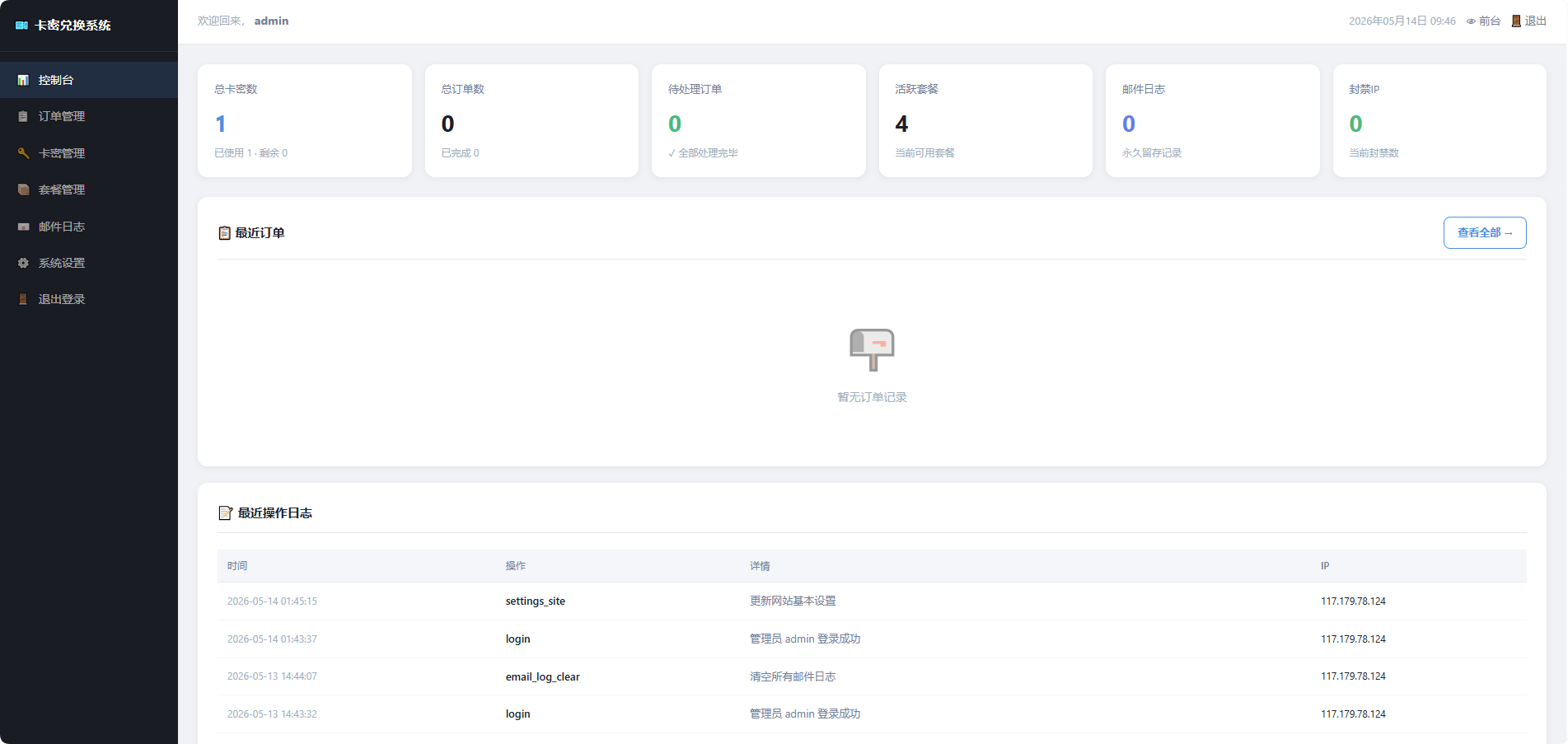This screenshot has width=1568, height=744.
Task: Click the 更新网站基本设置 detail cell
Action: tap(793, 601)
